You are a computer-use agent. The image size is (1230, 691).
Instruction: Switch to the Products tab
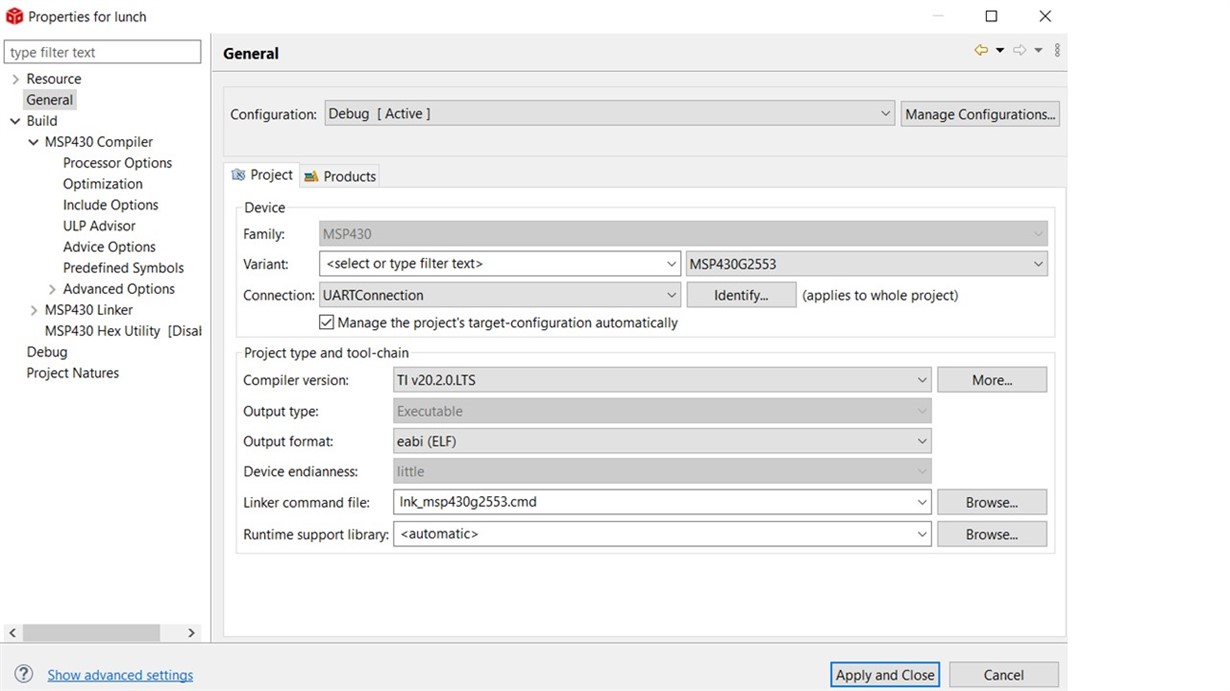[340, 176]
